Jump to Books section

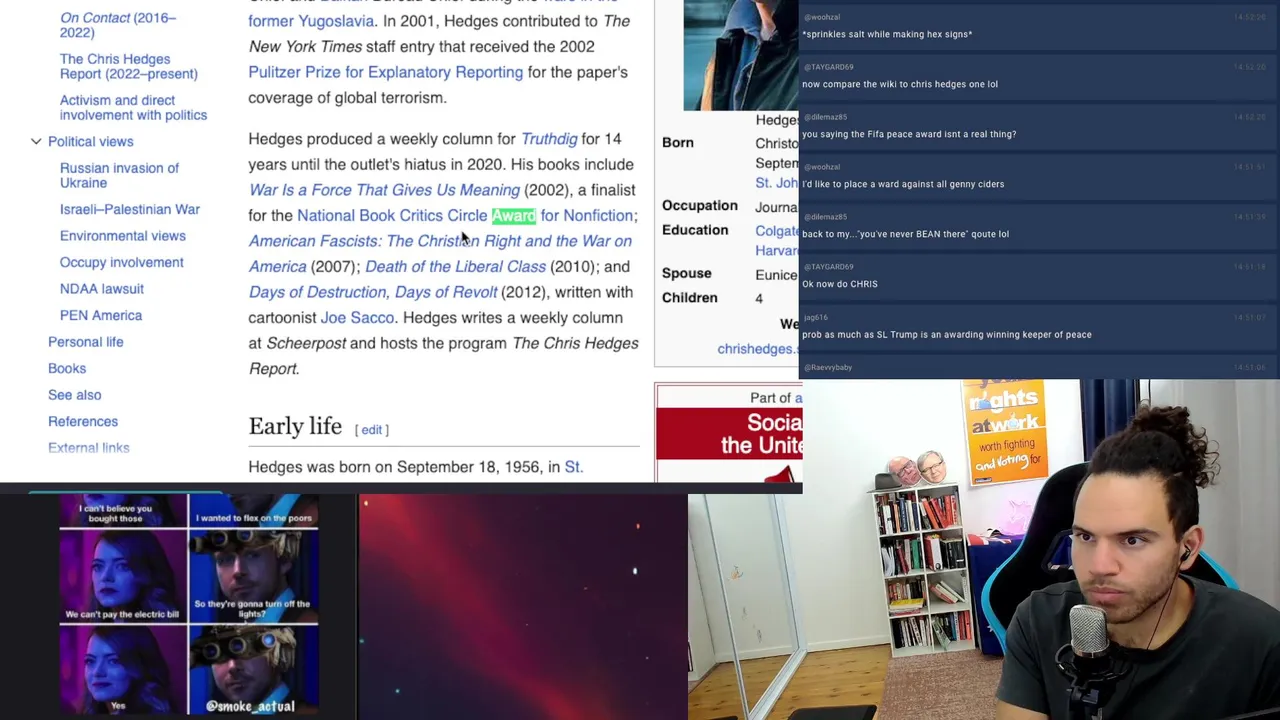coord(67,368)
